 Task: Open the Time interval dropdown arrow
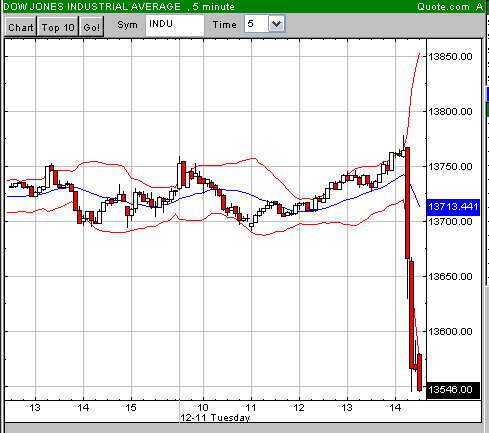pyautogui.click(x=277, y=24)
